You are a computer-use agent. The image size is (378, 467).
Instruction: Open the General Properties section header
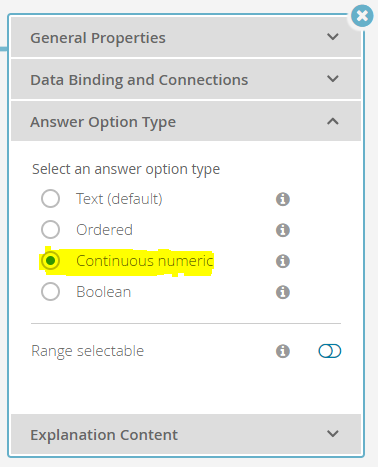coord(186,37)
